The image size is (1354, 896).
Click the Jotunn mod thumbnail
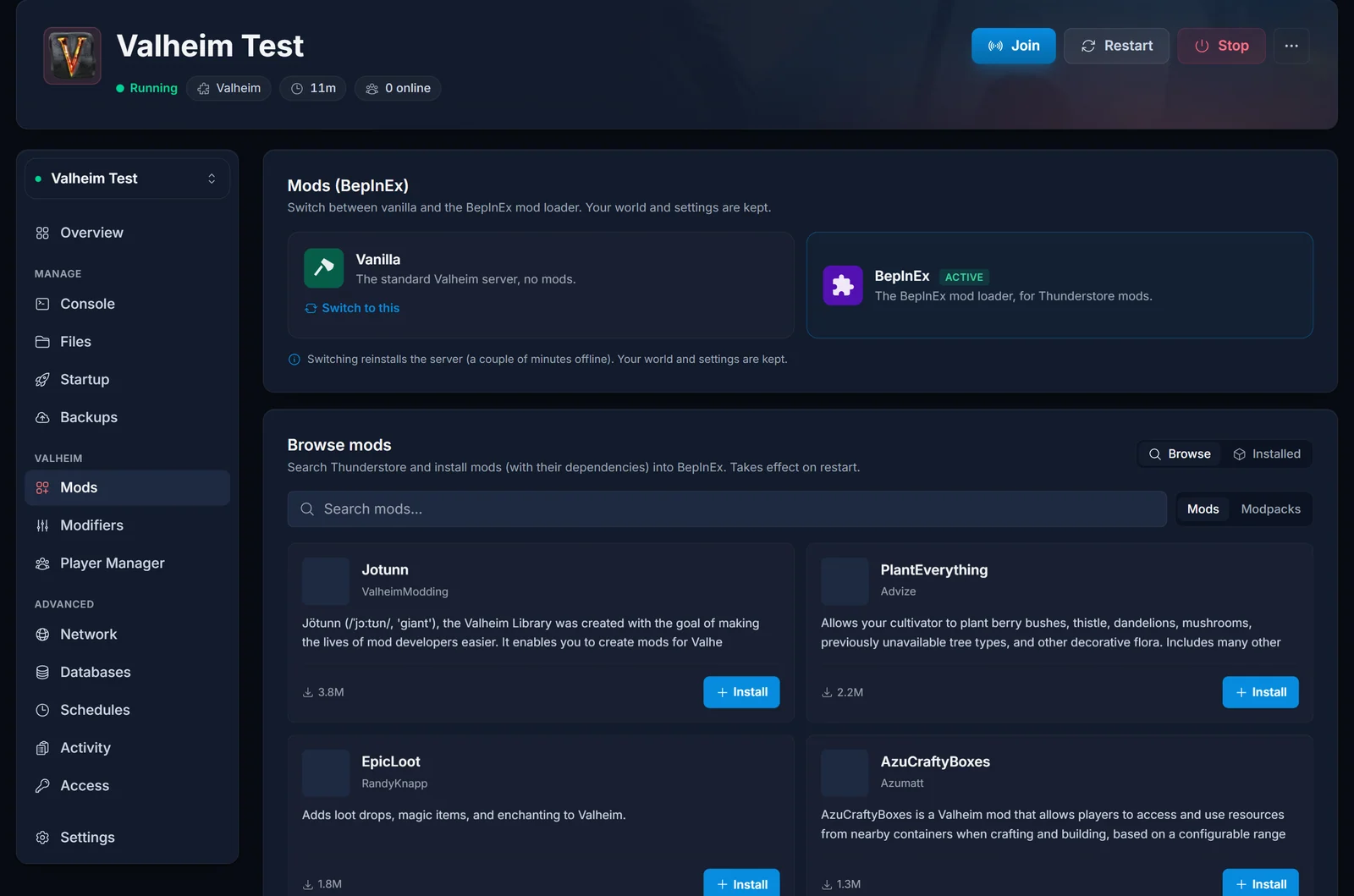(x=326, y=581)
